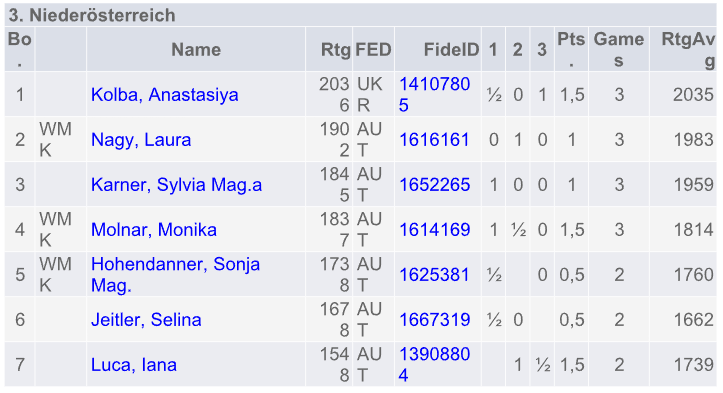Screen dimensions: 723x393
Task: Click the Pts. column header
Action: point(571,49)
